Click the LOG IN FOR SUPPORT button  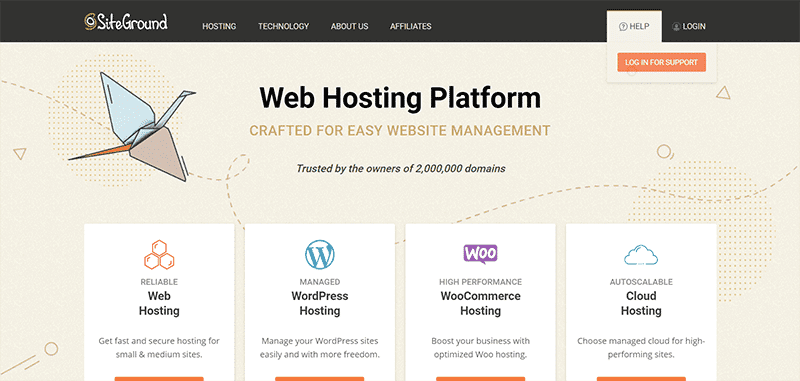(661, 62)
